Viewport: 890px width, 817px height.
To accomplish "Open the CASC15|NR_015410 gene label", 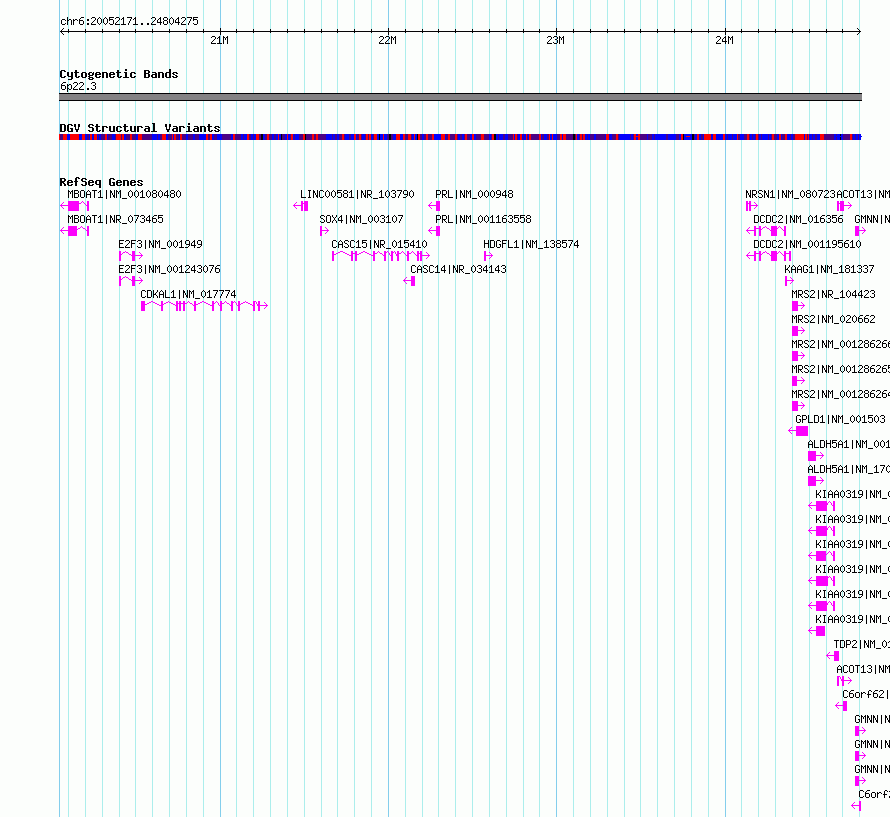I will coord(379,244).
